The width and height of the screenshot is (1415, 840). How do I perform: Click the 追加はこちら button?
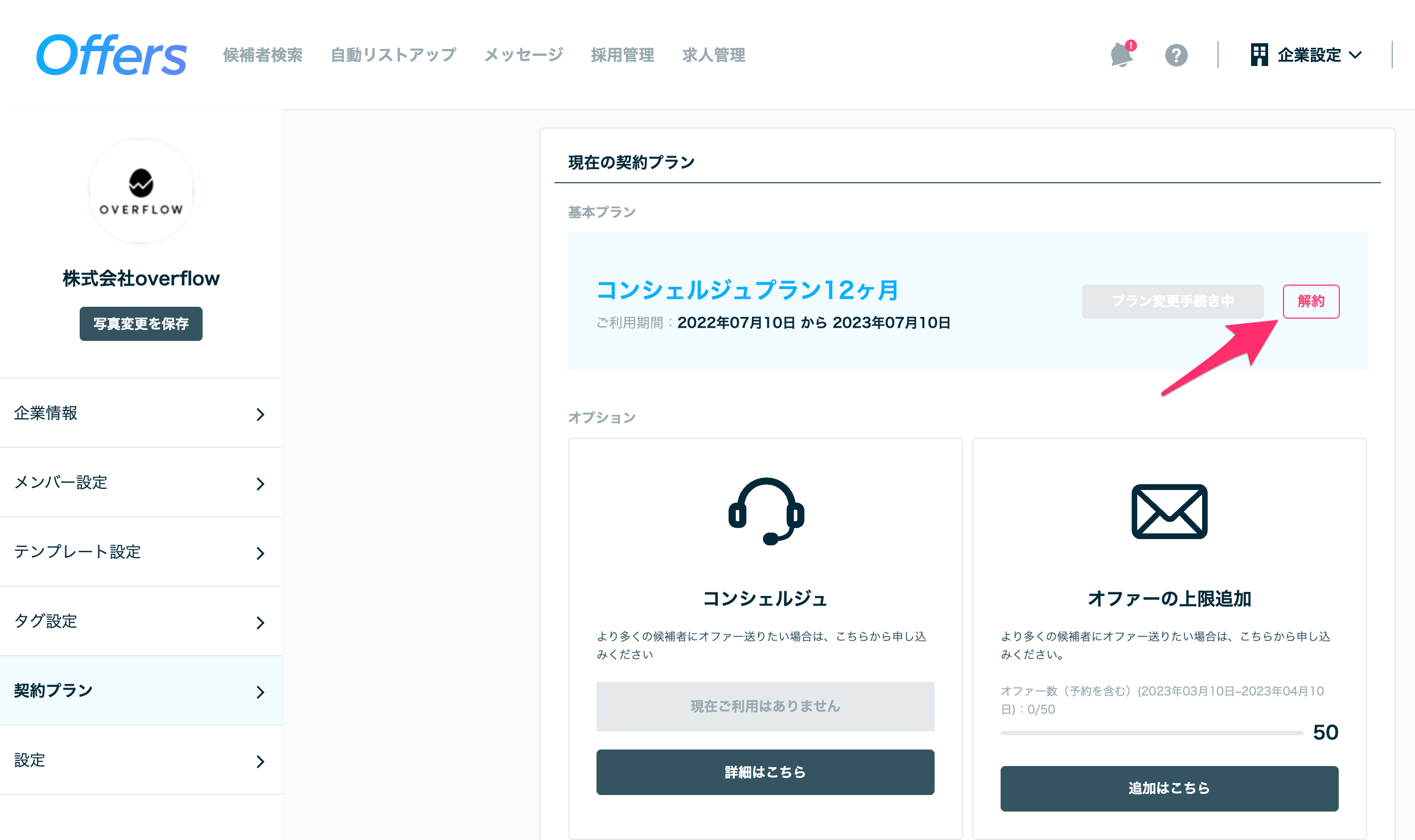[1169, 788]
